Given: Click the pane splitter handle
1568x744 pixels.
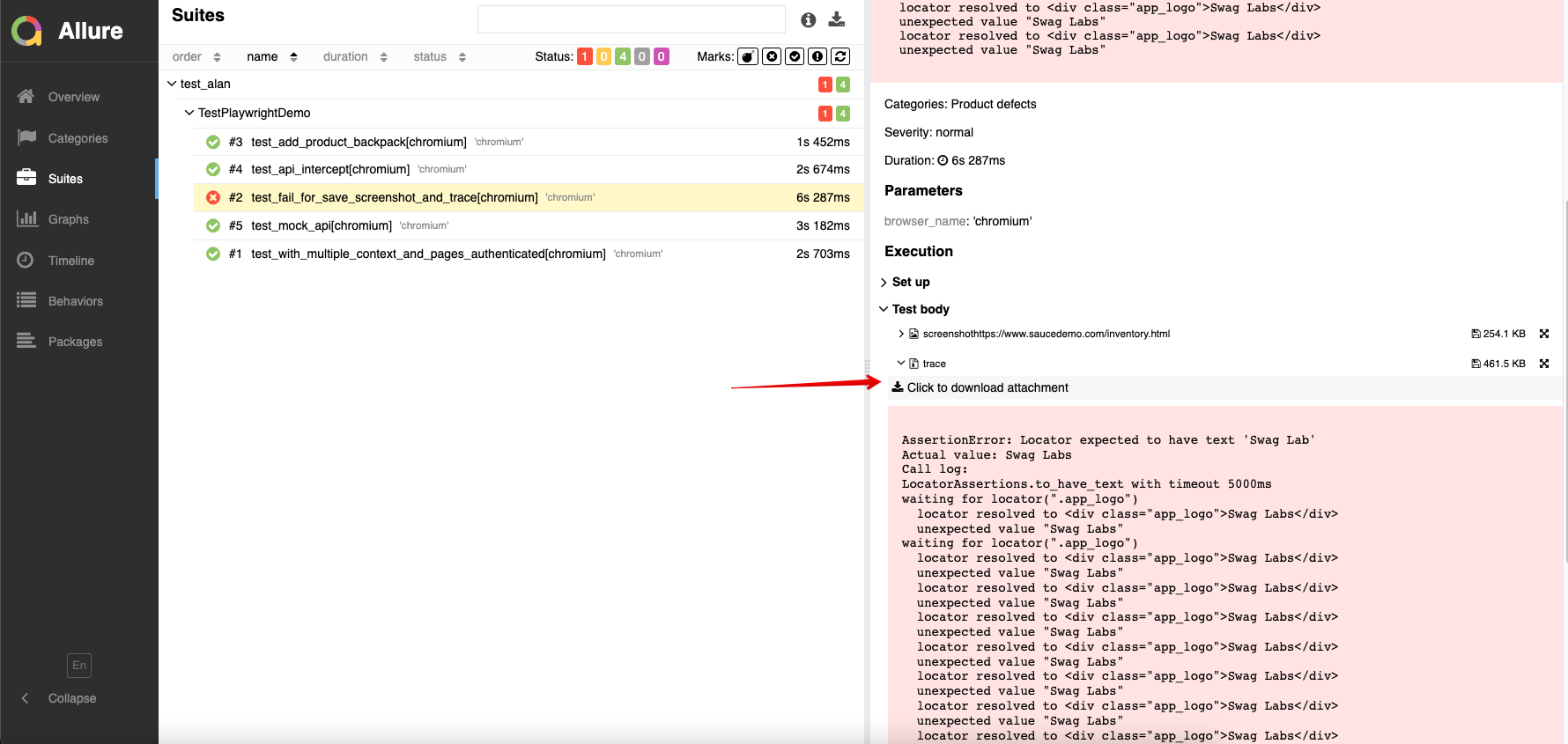Looking at the screenshot, I should point(867,368).
